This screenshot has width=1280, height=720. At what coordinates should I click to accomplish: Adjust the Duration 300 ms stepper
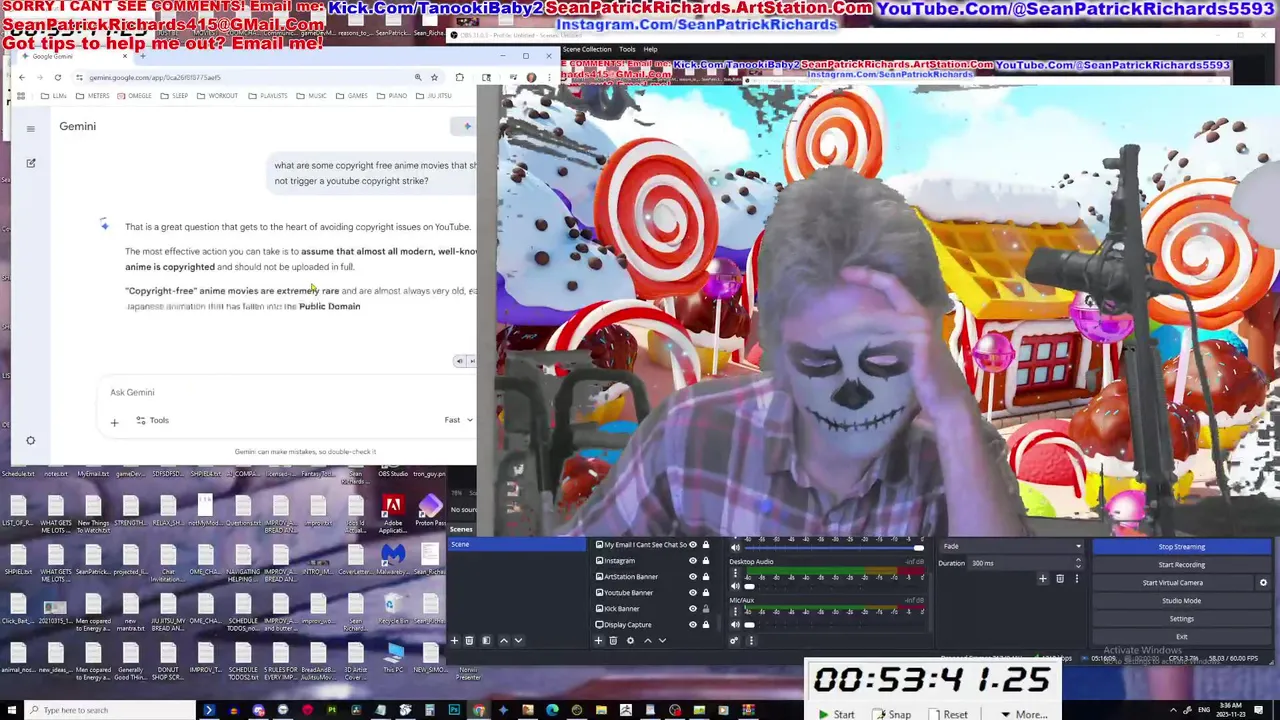coord(1078,563)
